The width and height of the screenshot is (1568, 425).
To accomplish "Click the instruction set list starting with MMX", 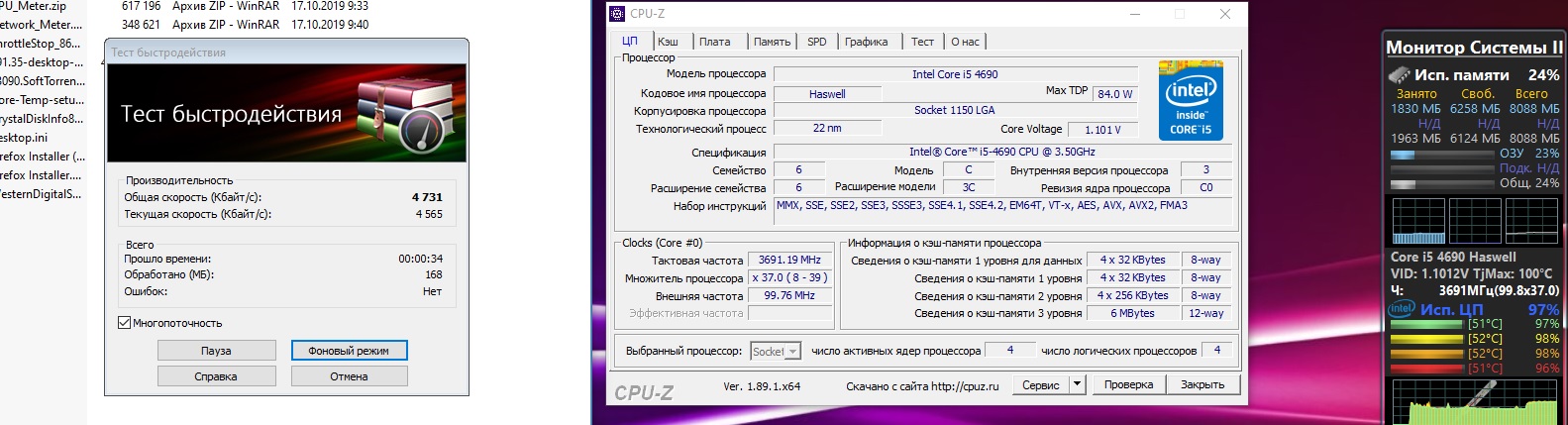I will point(1002,211).
